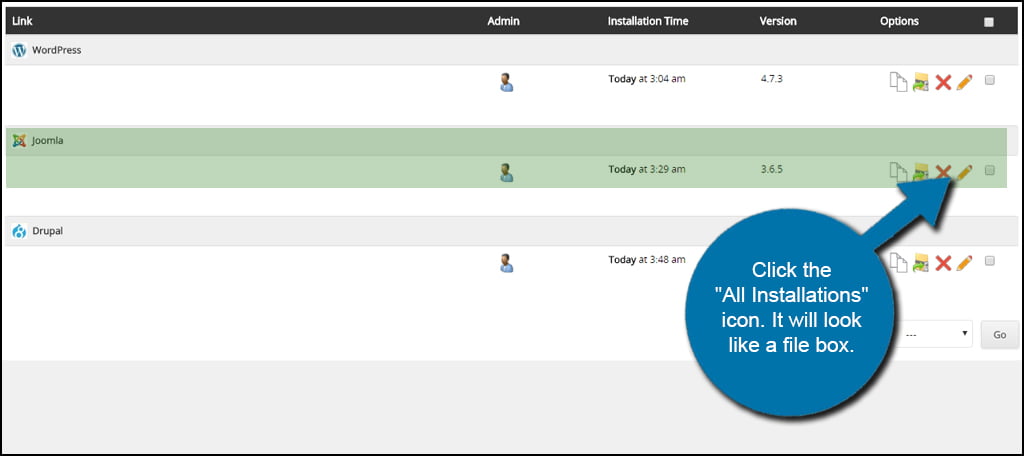Click the Link column header
The width and height of the screenshot is (1024, 456).
[22, 21]
